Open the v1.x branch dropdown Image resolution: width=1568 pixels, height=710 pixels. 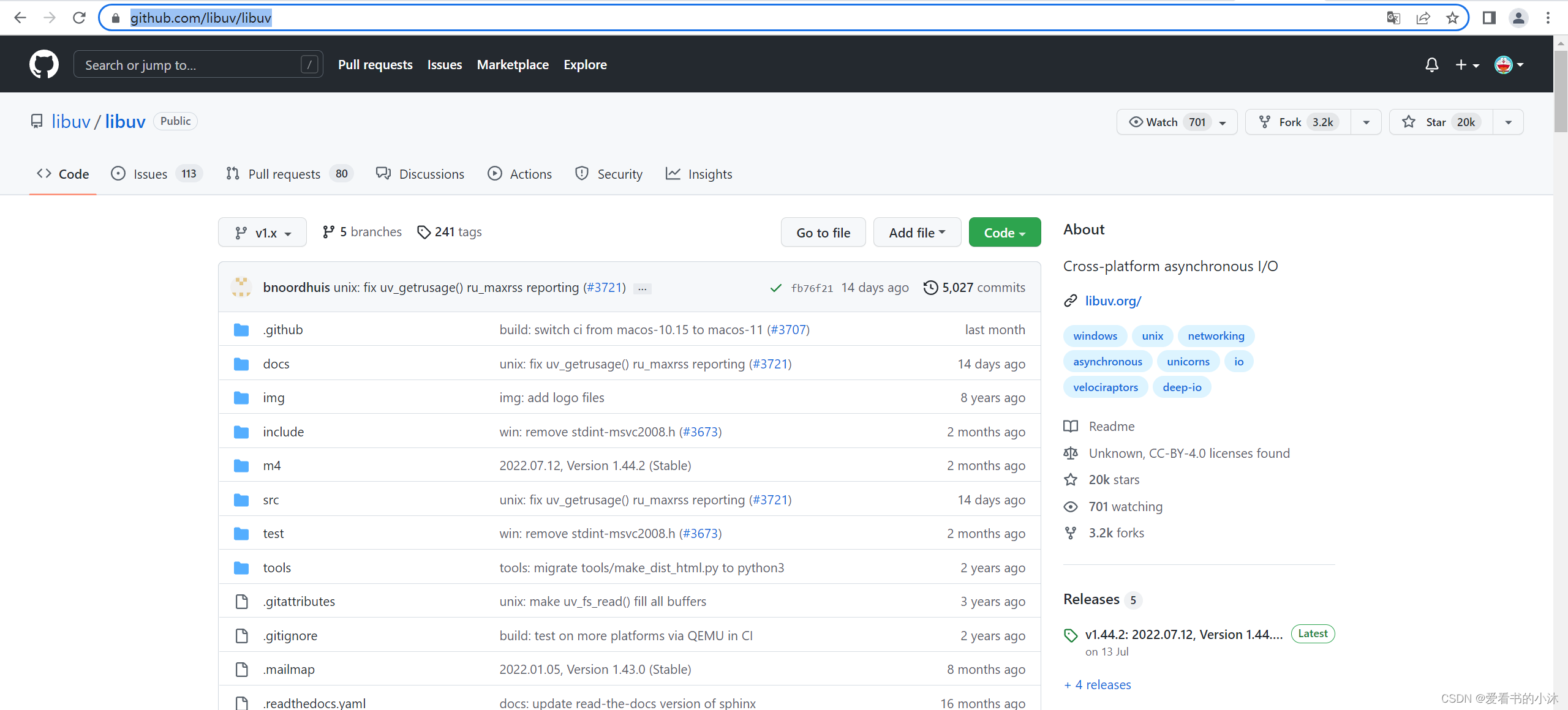pos(262,233)
